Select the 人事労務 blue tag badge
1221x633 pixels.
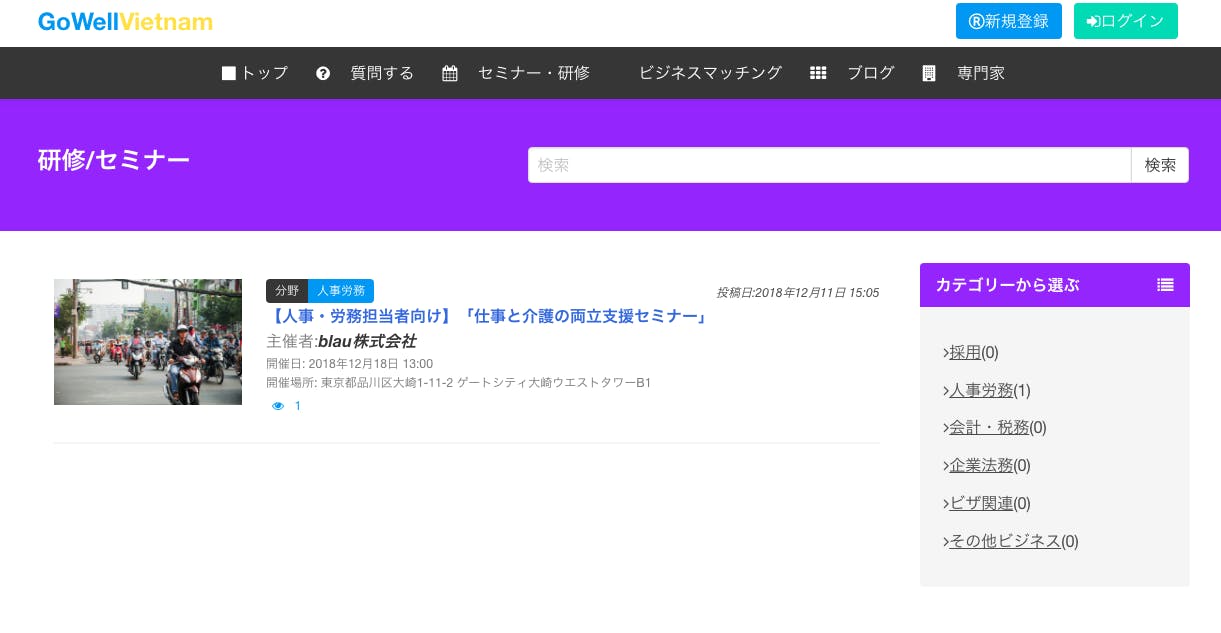coord(340,291)
